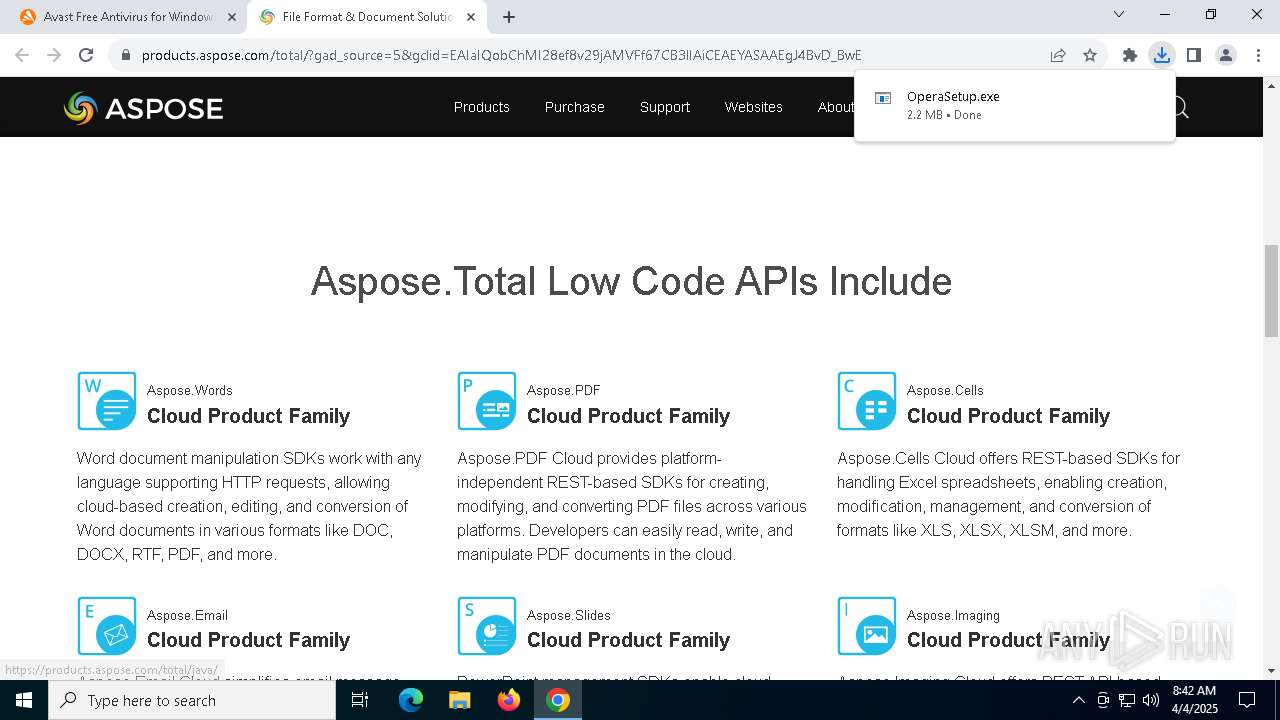Open Chrome profile avatar
Viewport: 1280px width, 720px height.
click(1226, 55)
